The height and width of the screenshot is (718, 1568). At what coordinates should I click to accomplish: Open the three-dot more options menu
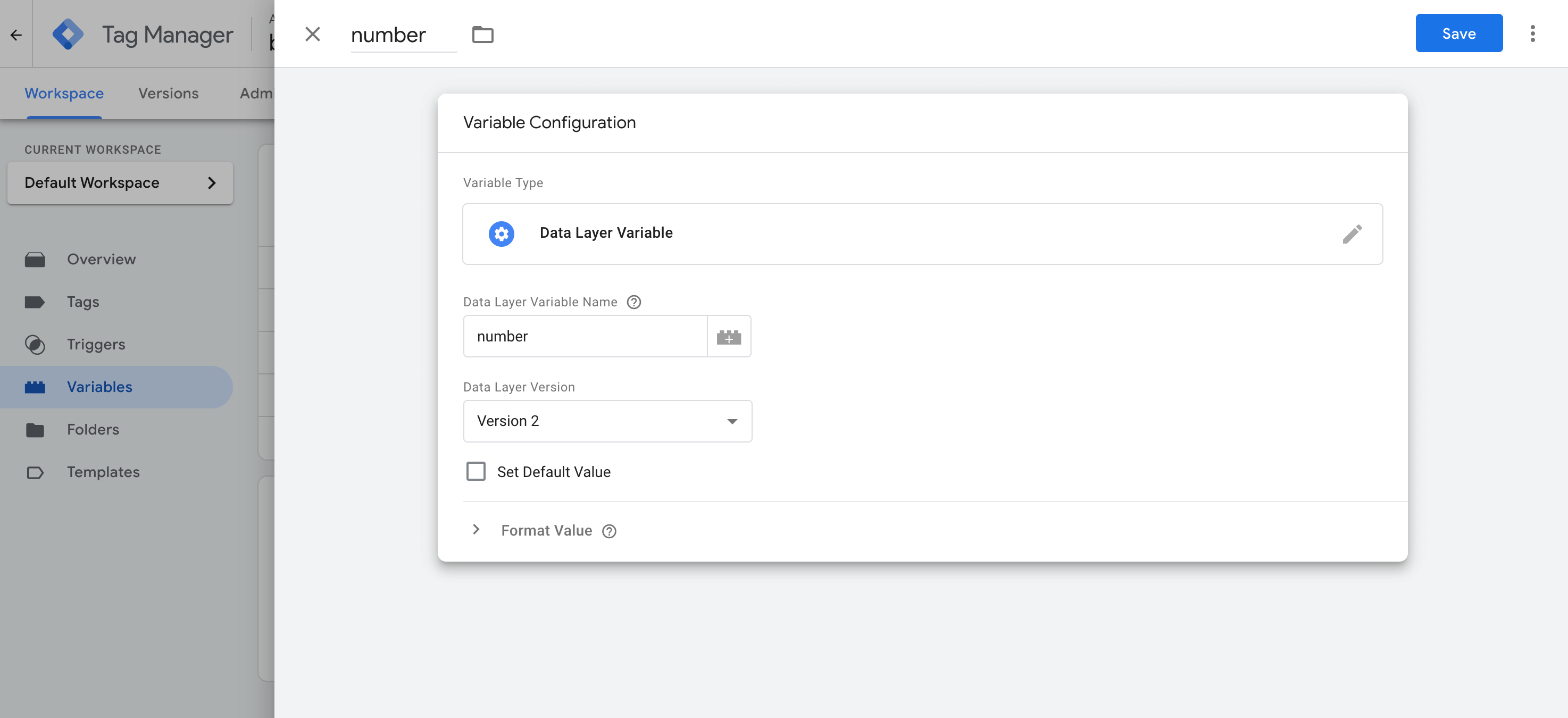click(x=1532, y=34)
